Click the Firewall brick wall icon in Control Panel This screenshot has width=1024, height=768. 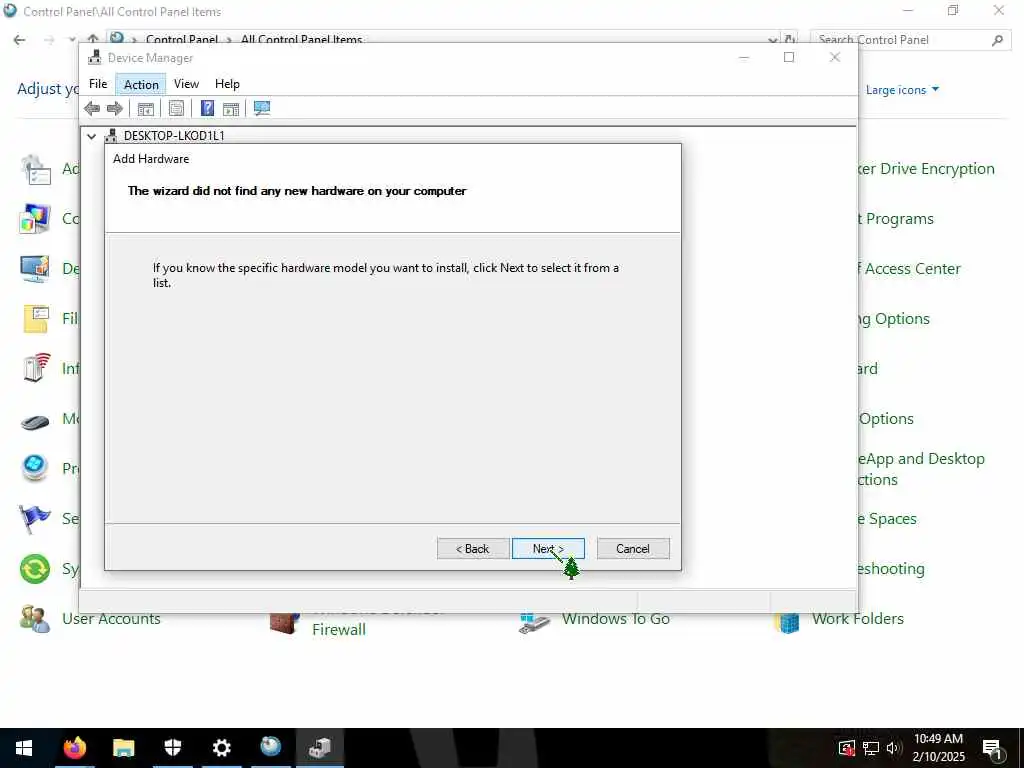coord(285,623)
